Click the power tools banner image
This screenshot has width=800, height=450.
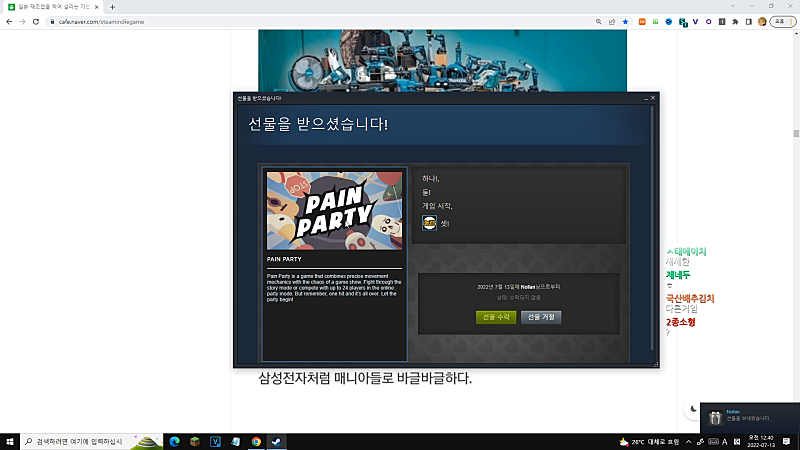[x=442, y=61]
